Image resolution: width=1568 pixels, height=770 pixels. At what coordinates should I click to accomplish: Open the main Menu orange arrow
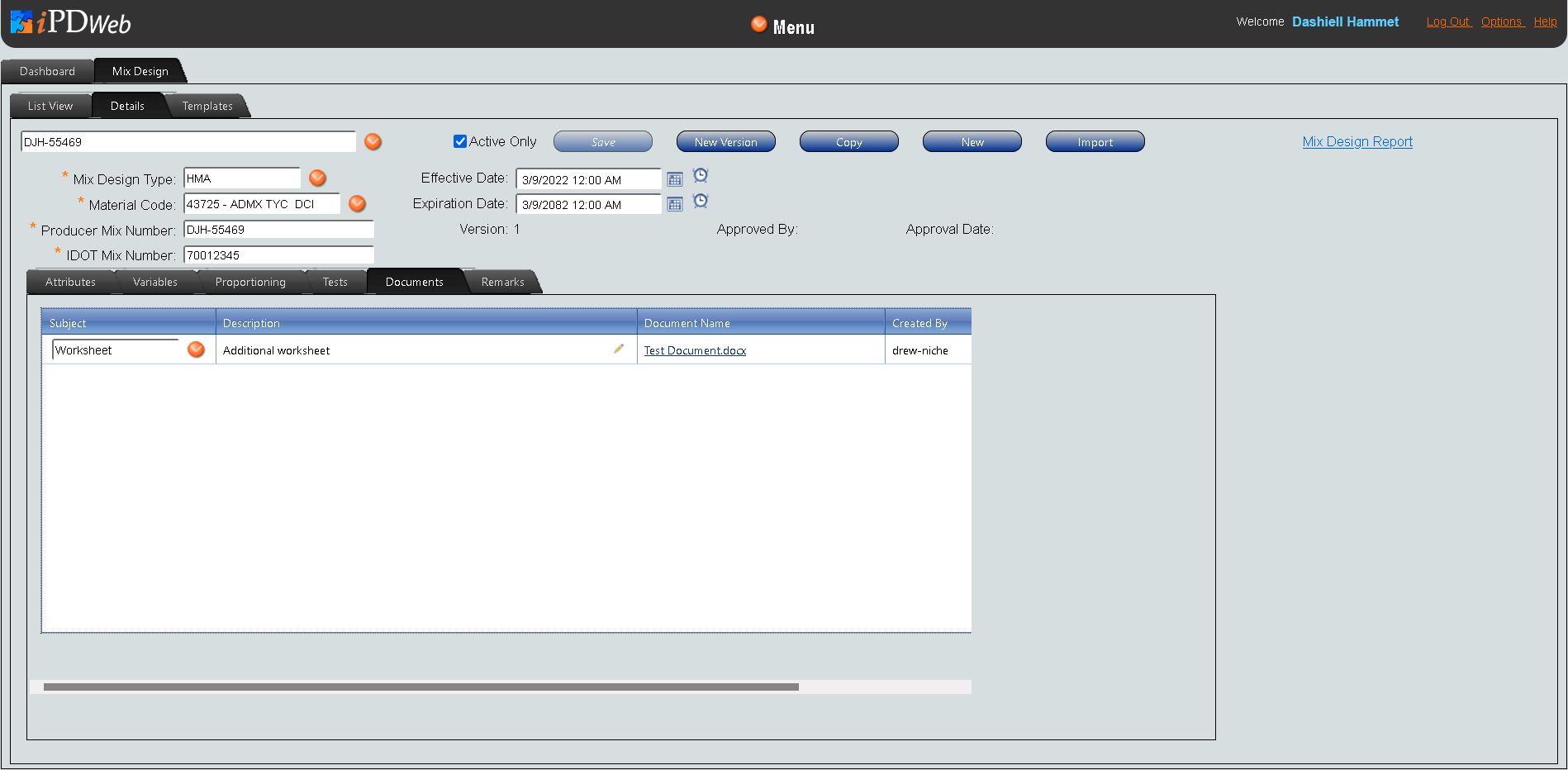point(758,25)
